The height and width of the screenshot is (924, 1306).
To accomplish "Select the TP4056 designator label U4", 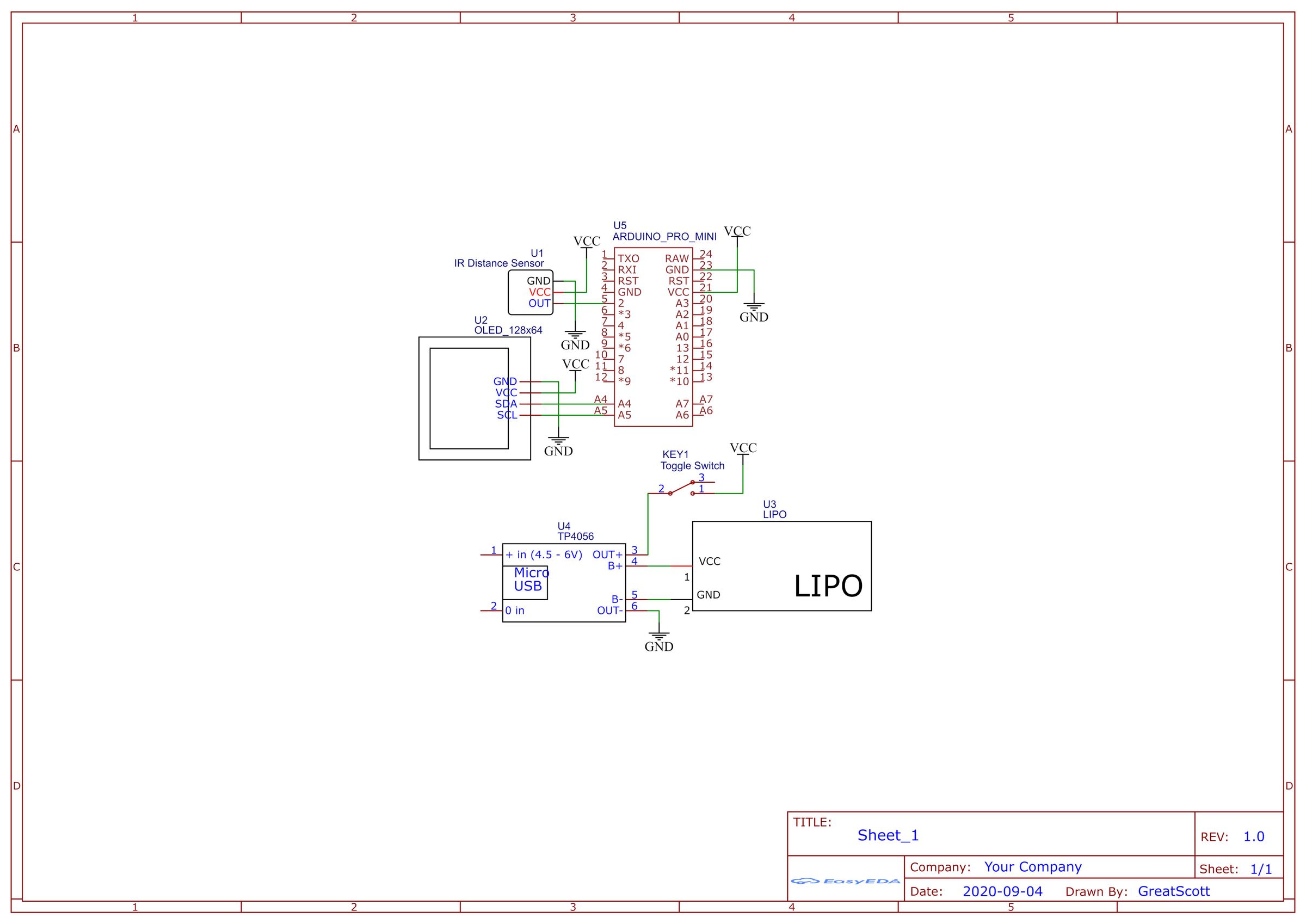I will coord(564,526).
